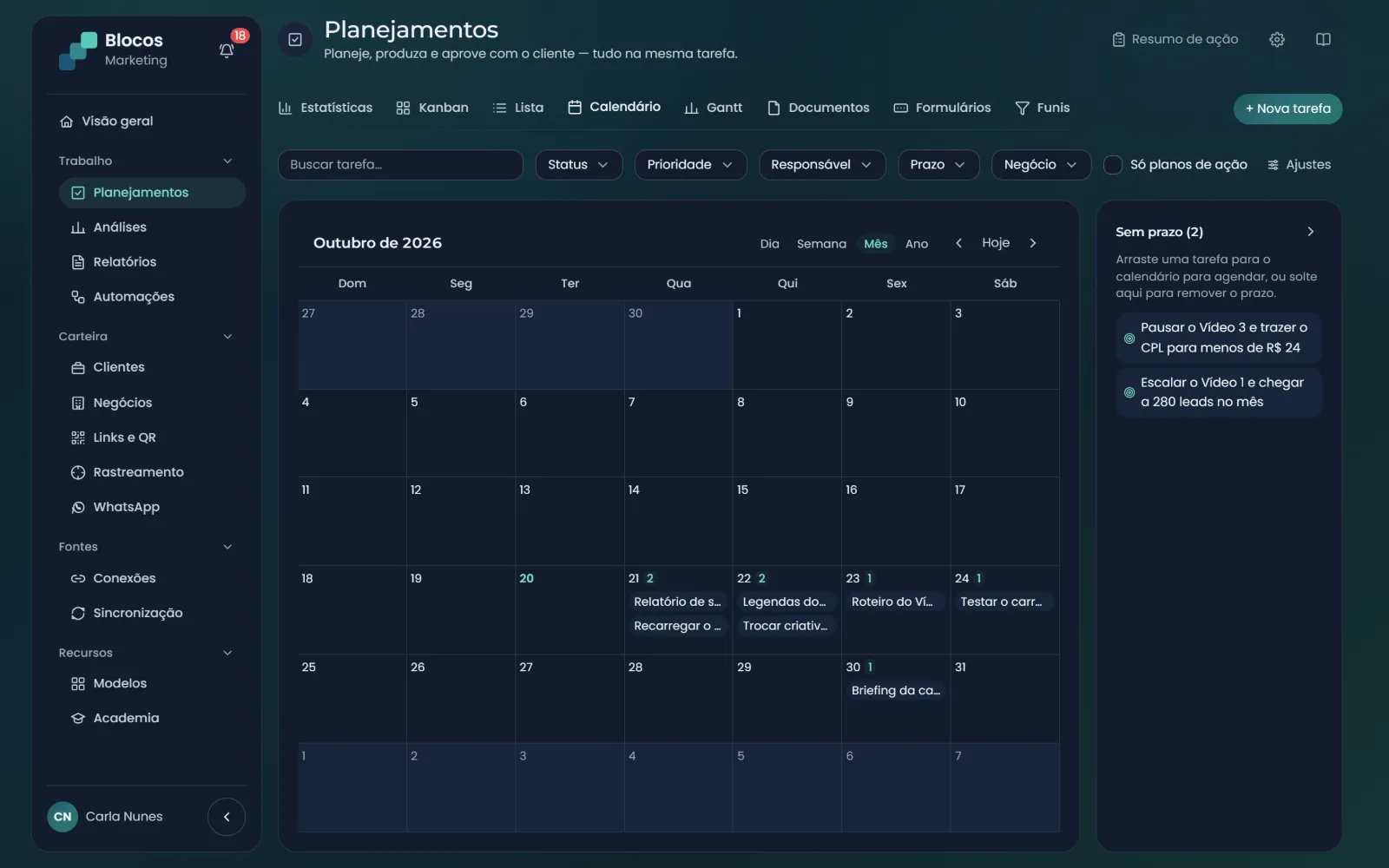The height and width of the screenshot is (868, 1389).
Task: Click the book icon in header
Action: point(1323,39)
